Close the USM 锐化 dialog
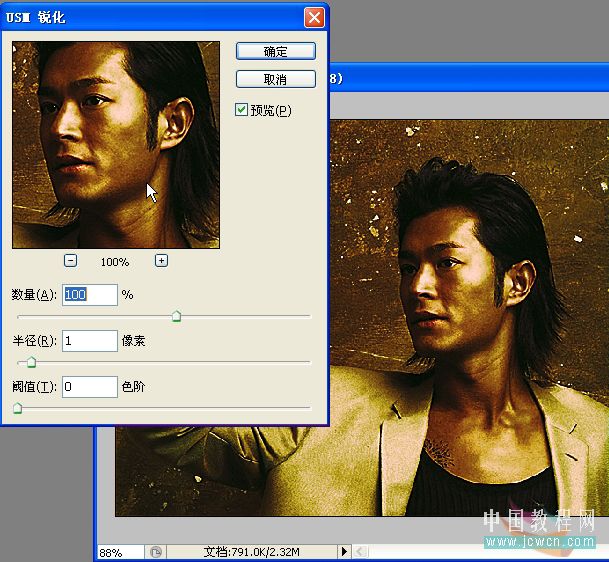Screen dimensions: 609x562 pos(314,17)
